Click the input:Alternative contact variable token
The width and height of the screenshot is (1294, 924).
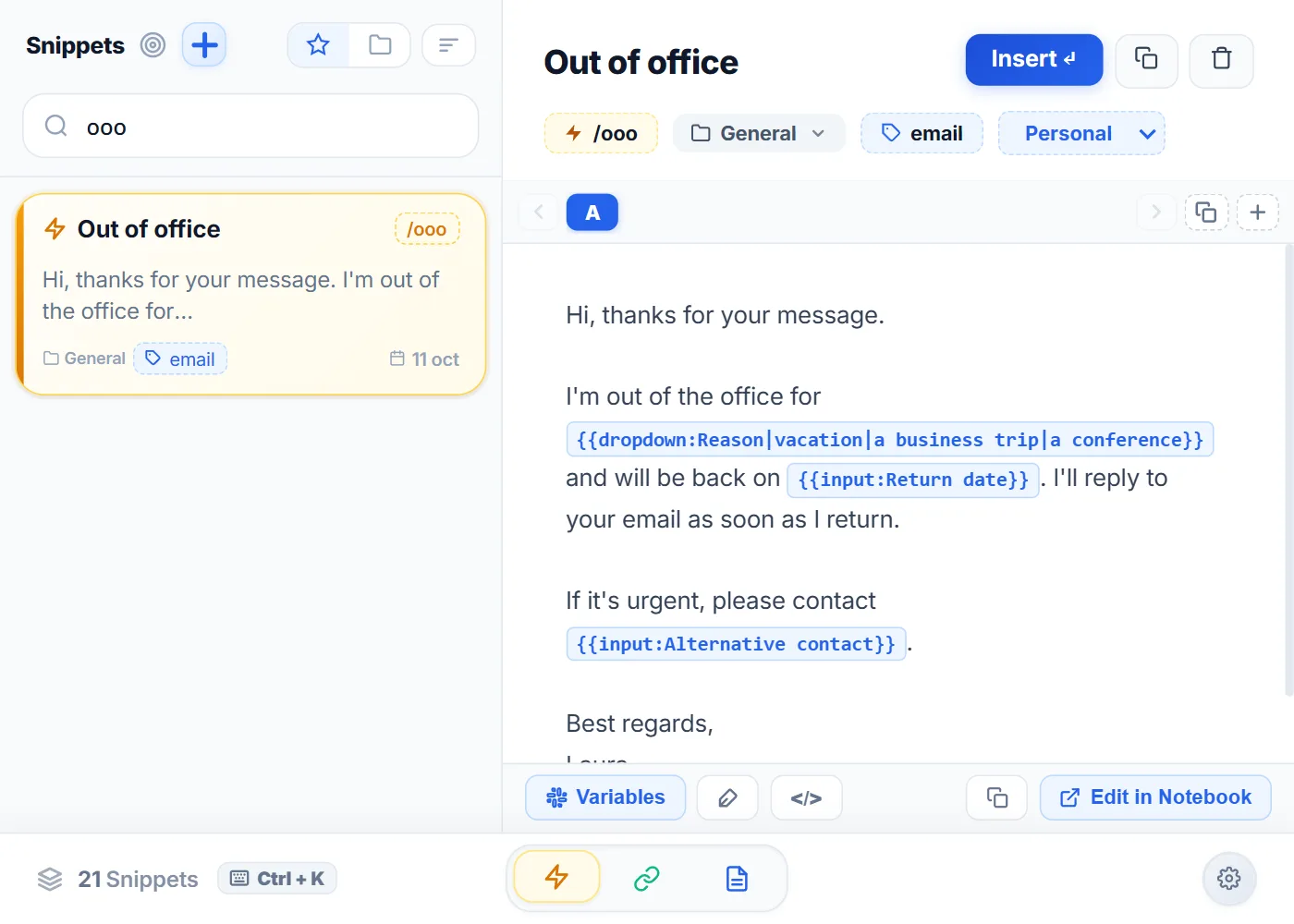pos(736,644)
